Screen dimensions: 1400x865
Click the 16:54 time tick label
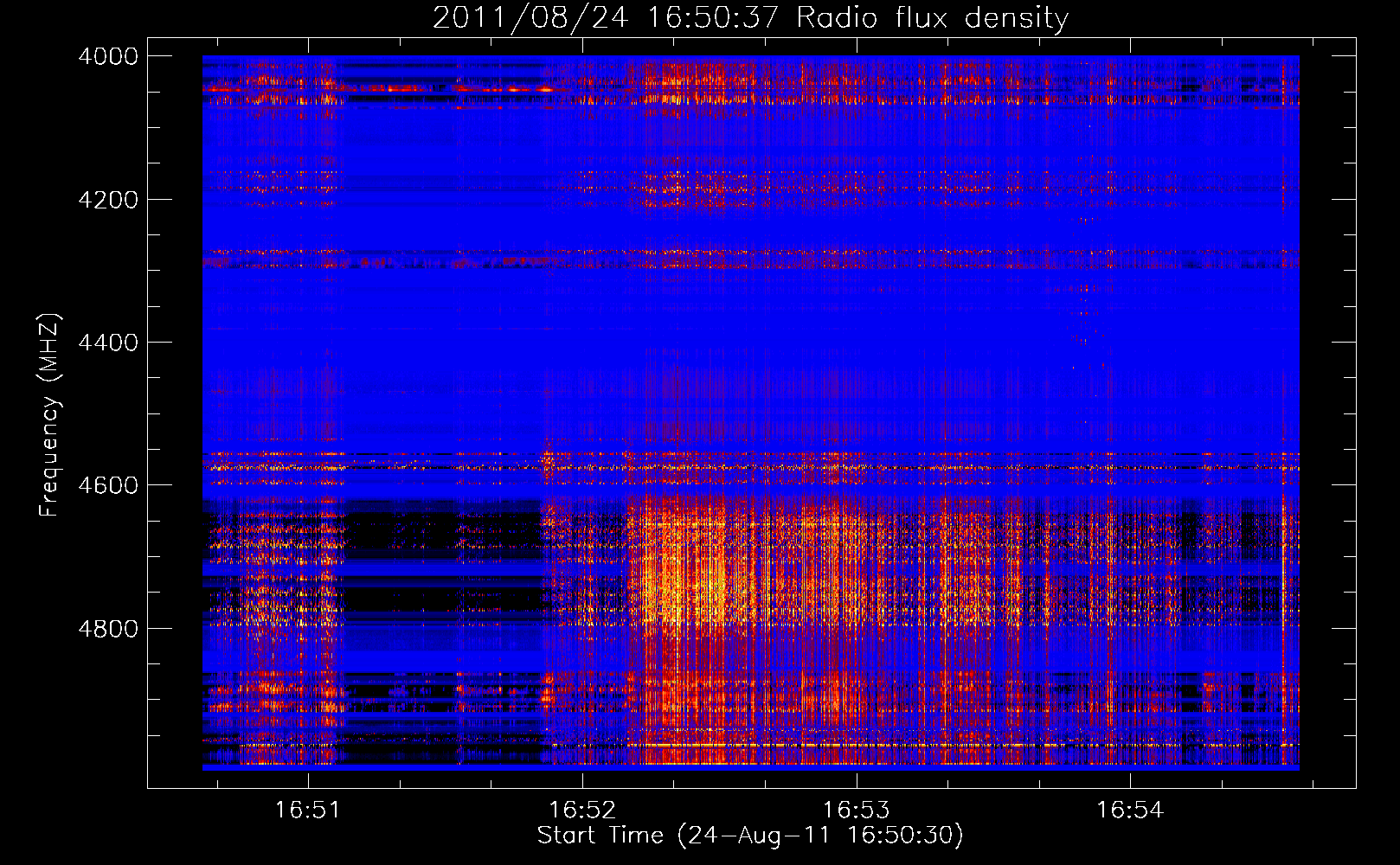tap(1130, 810)
